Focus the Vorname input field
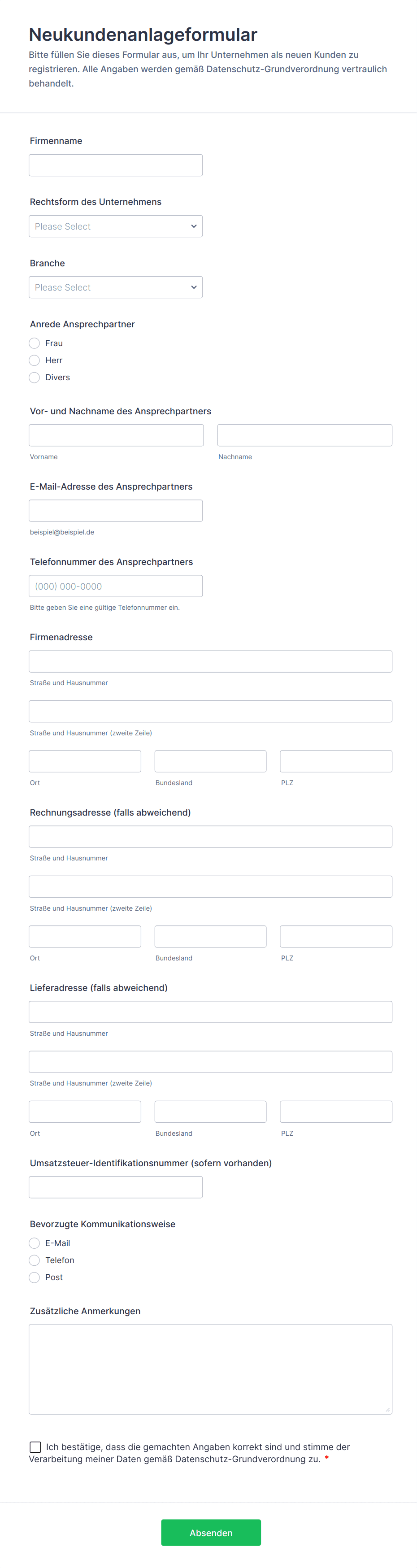 [116, 434]
